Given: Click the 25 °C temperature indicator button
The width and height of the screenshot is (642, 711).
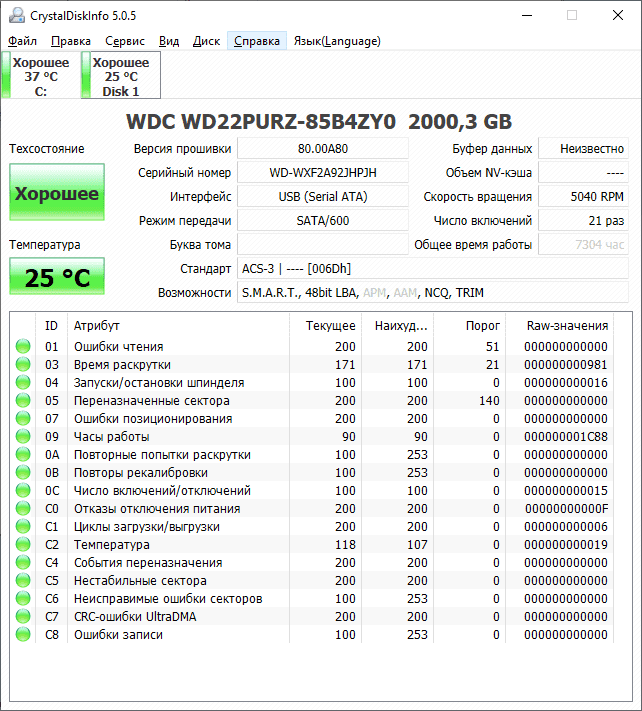Looking at the screenshot, I should 56,277.
